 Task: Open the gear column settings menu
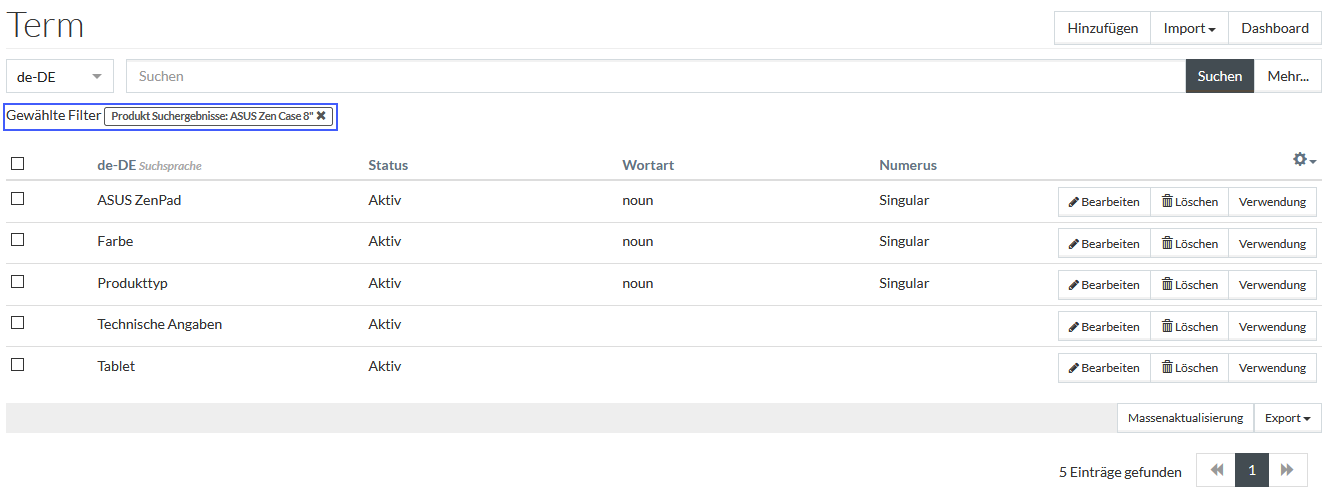[x=1304, y=160]
